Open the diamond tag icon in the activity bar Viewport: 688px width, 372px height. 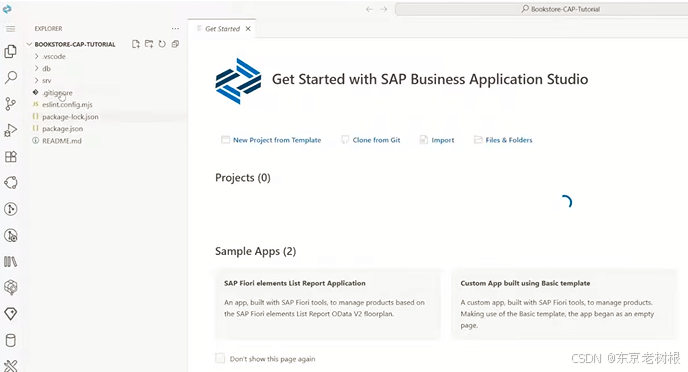tap(11, 314)
